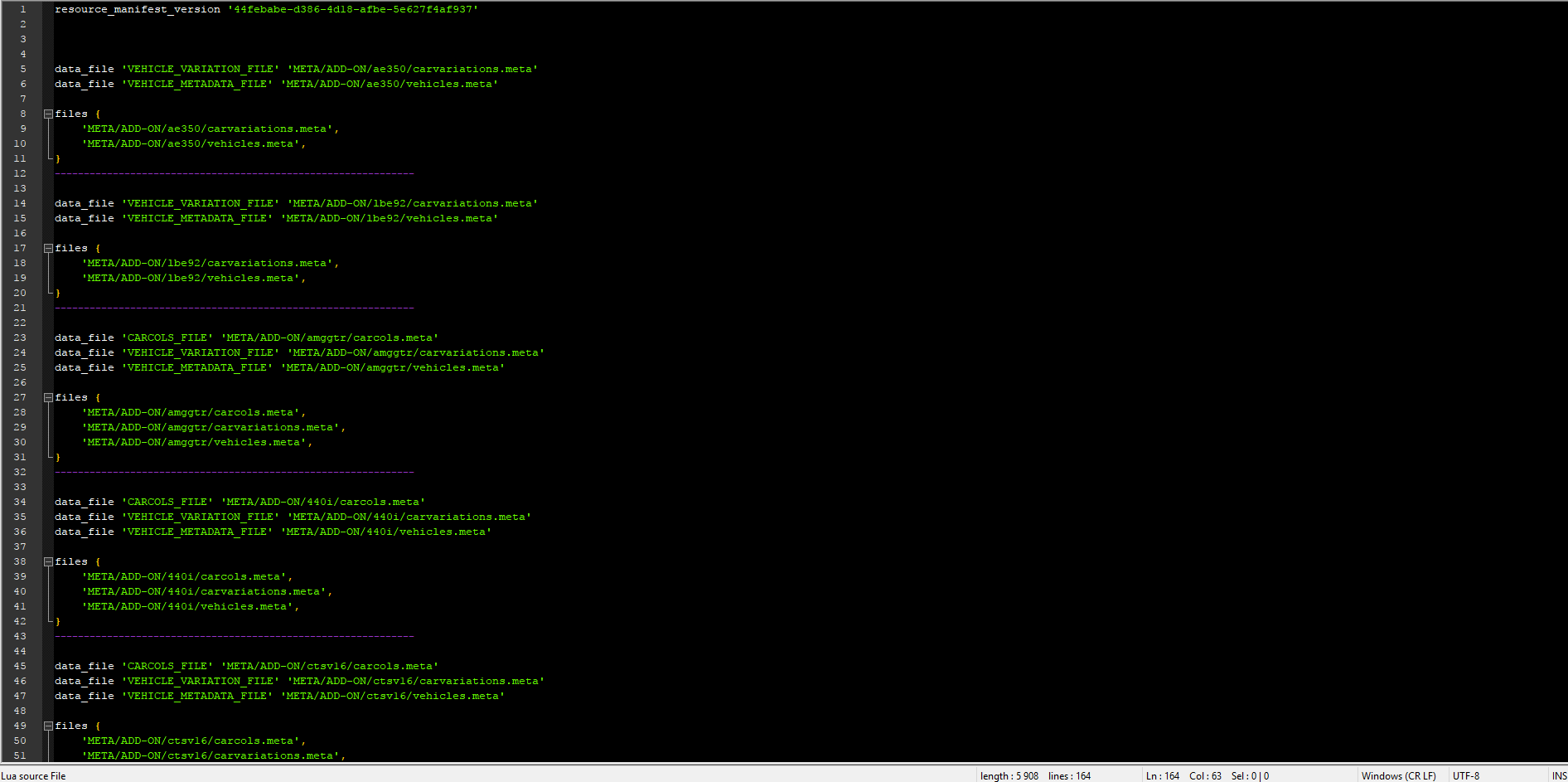Click the data_file keyword on line 36
This screenshot has height=782, width=1568.
(85, 532)
